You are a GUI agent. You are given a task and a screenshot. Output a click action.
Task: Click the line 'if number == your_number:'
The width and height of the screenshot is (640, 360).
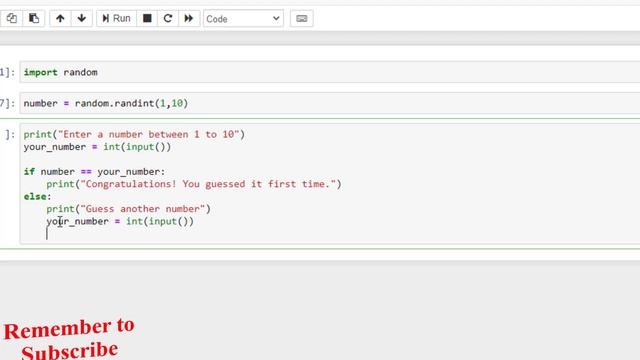click(x=94, y=171)
